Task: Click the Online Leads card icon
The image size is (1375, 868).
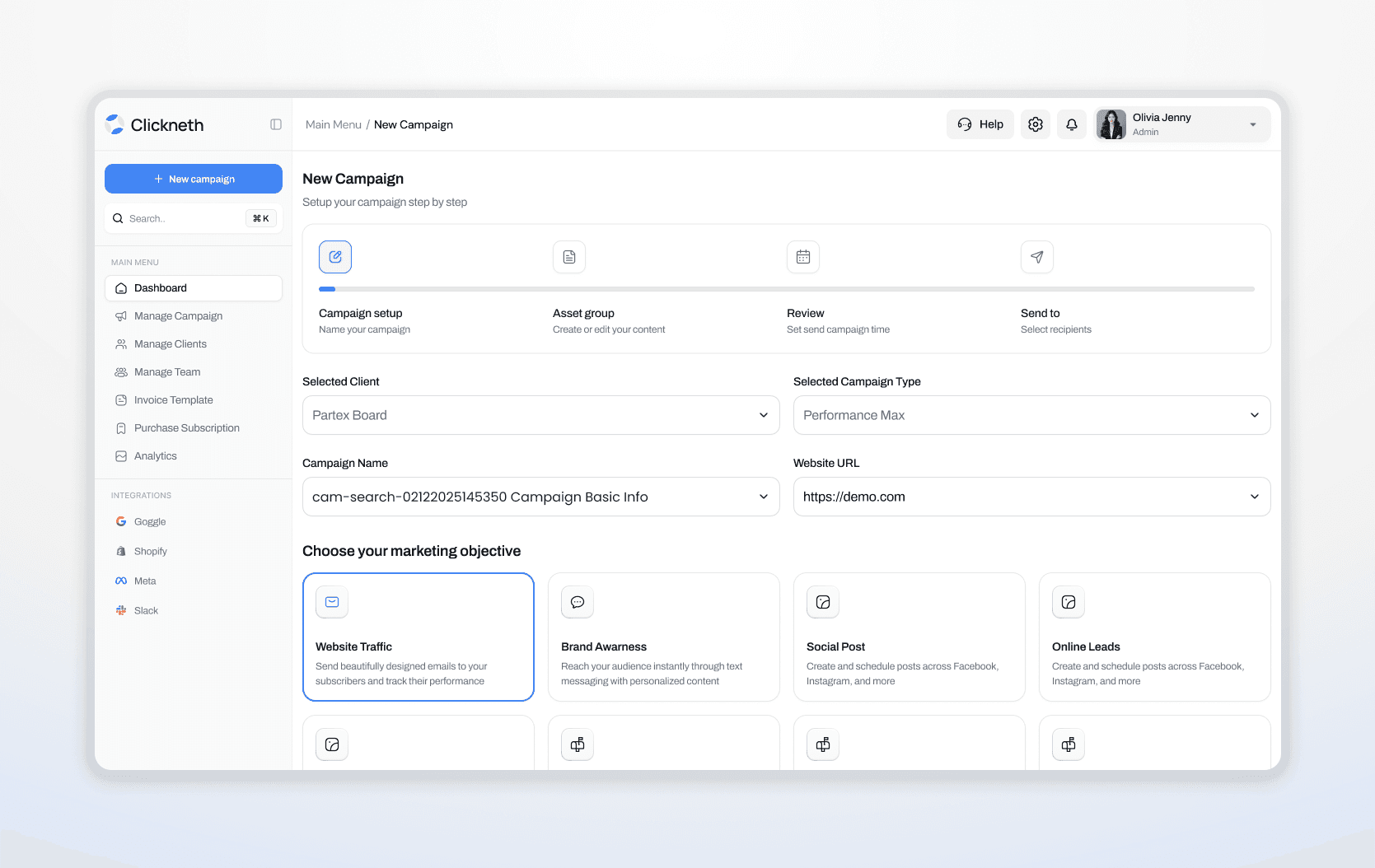Action: (1069, 602)
